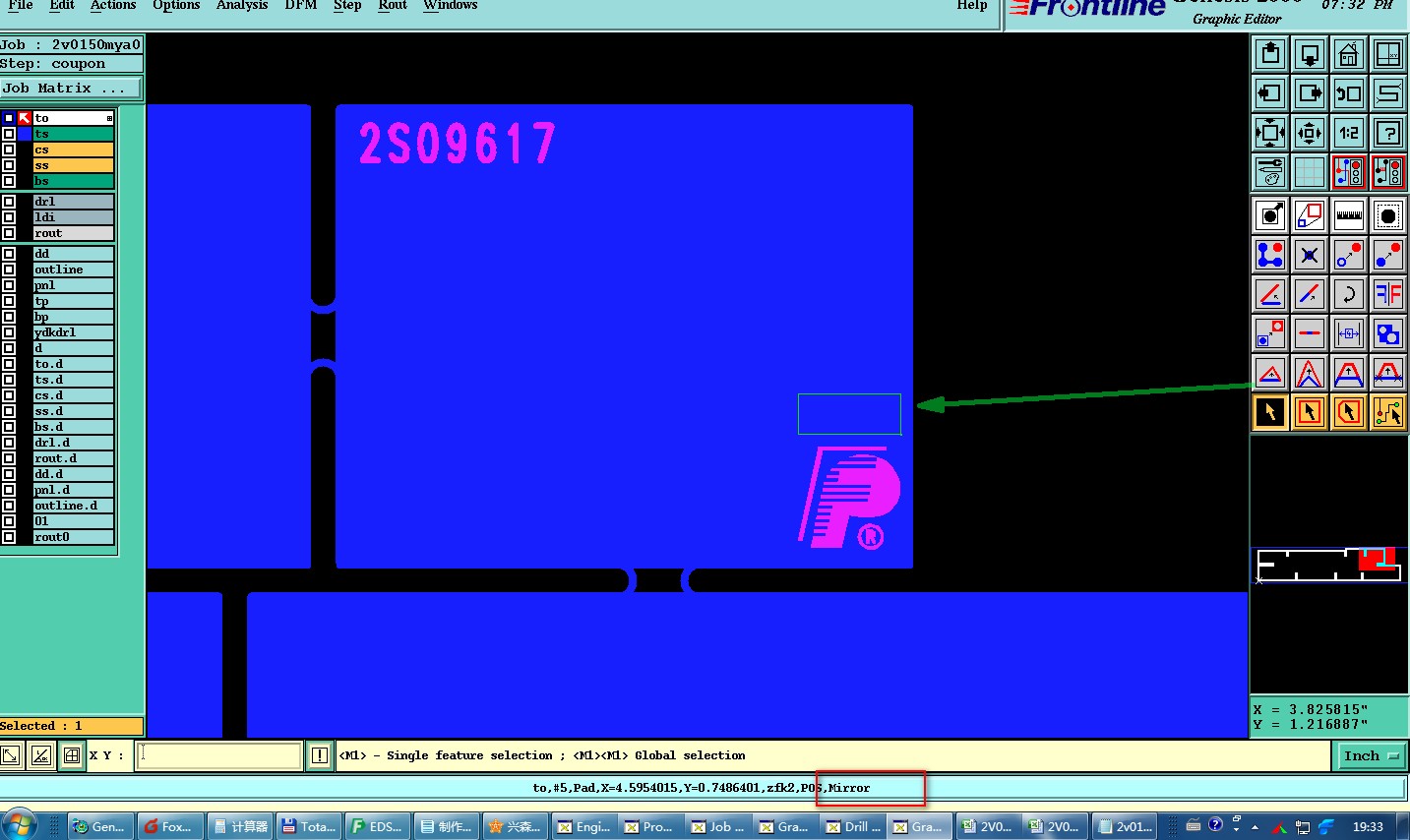Click the question mark help icon
Screen dimensions: 1410x840
(1388, 133)
